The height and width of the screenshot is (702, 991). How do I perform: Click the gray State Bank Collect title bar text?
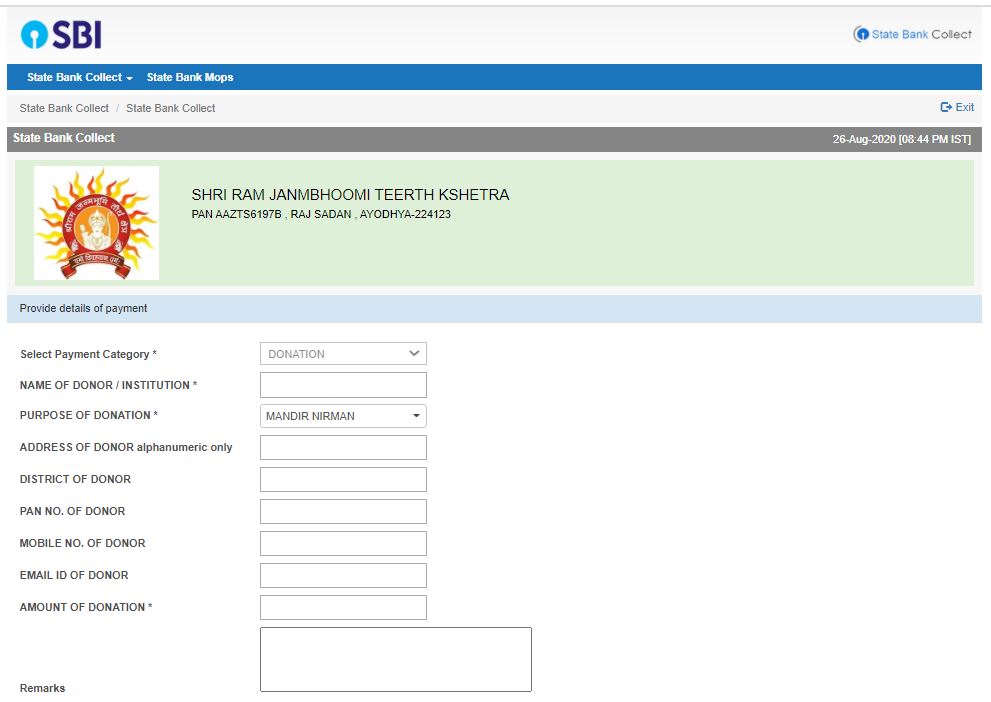[64, 138]
